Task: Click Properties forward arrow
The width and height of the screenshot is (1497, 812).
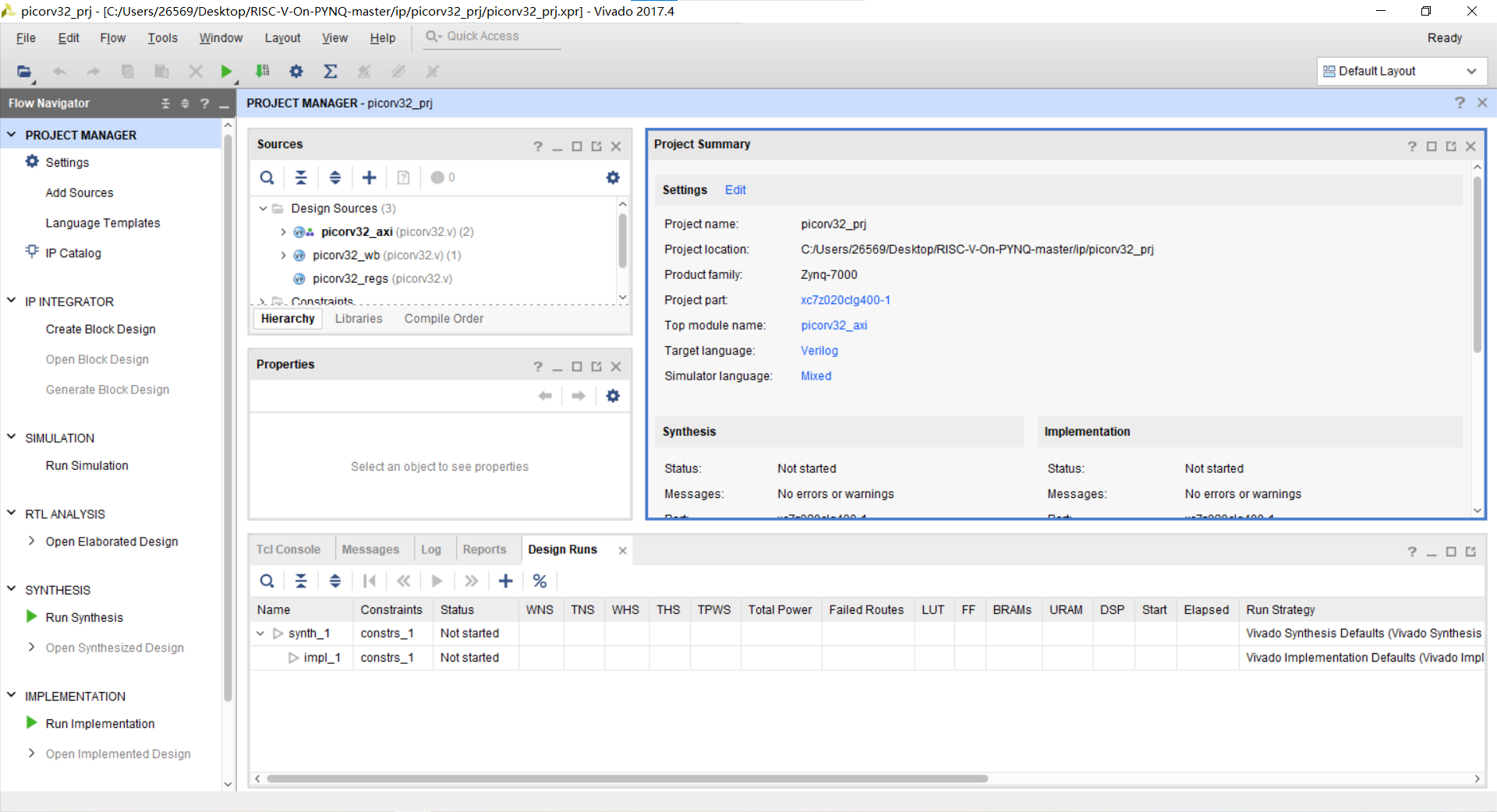Action: [579, 396]
